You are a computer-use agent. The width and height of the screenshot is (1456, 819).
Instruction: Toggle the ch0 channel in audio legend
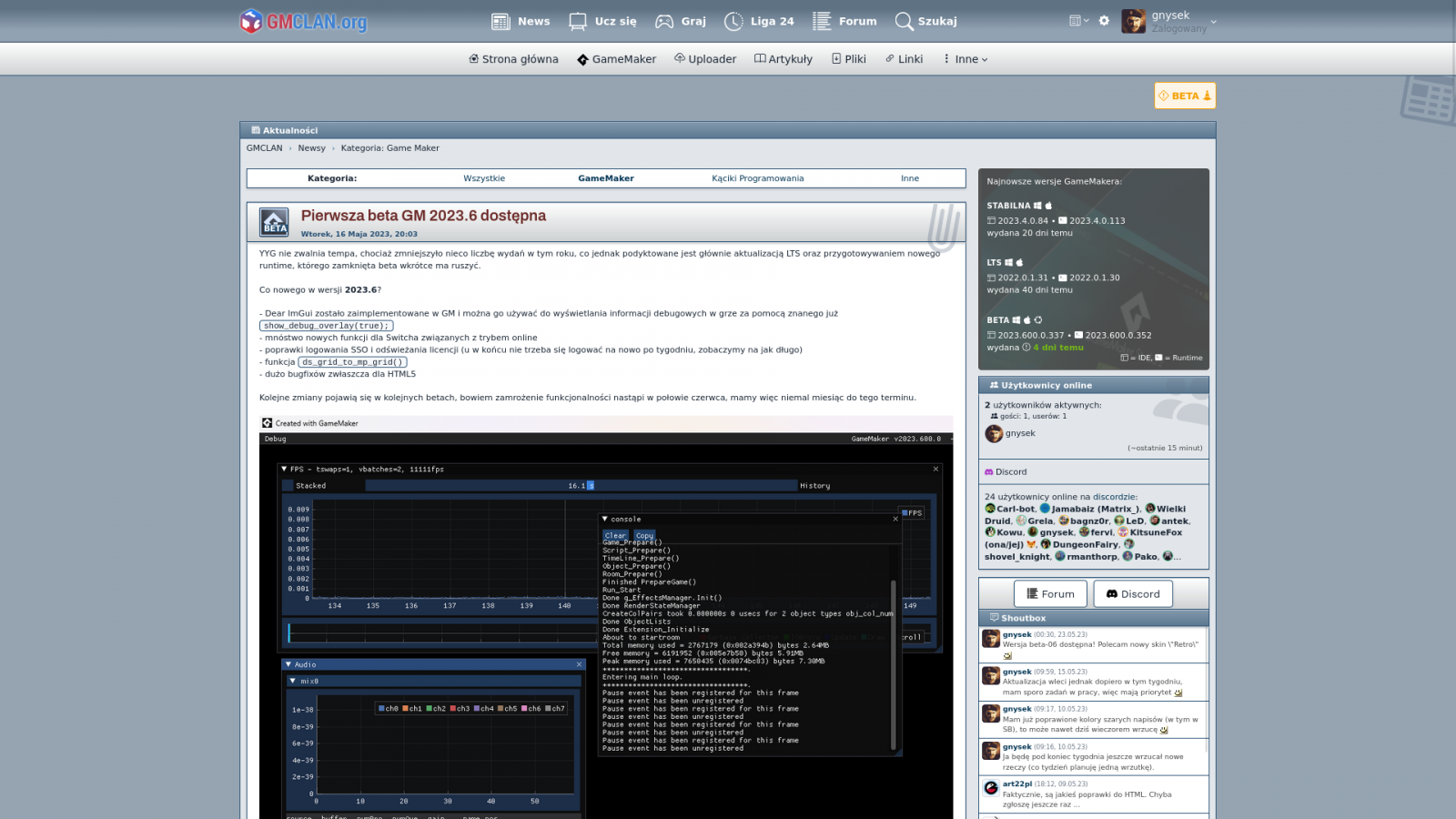(388, 708)
